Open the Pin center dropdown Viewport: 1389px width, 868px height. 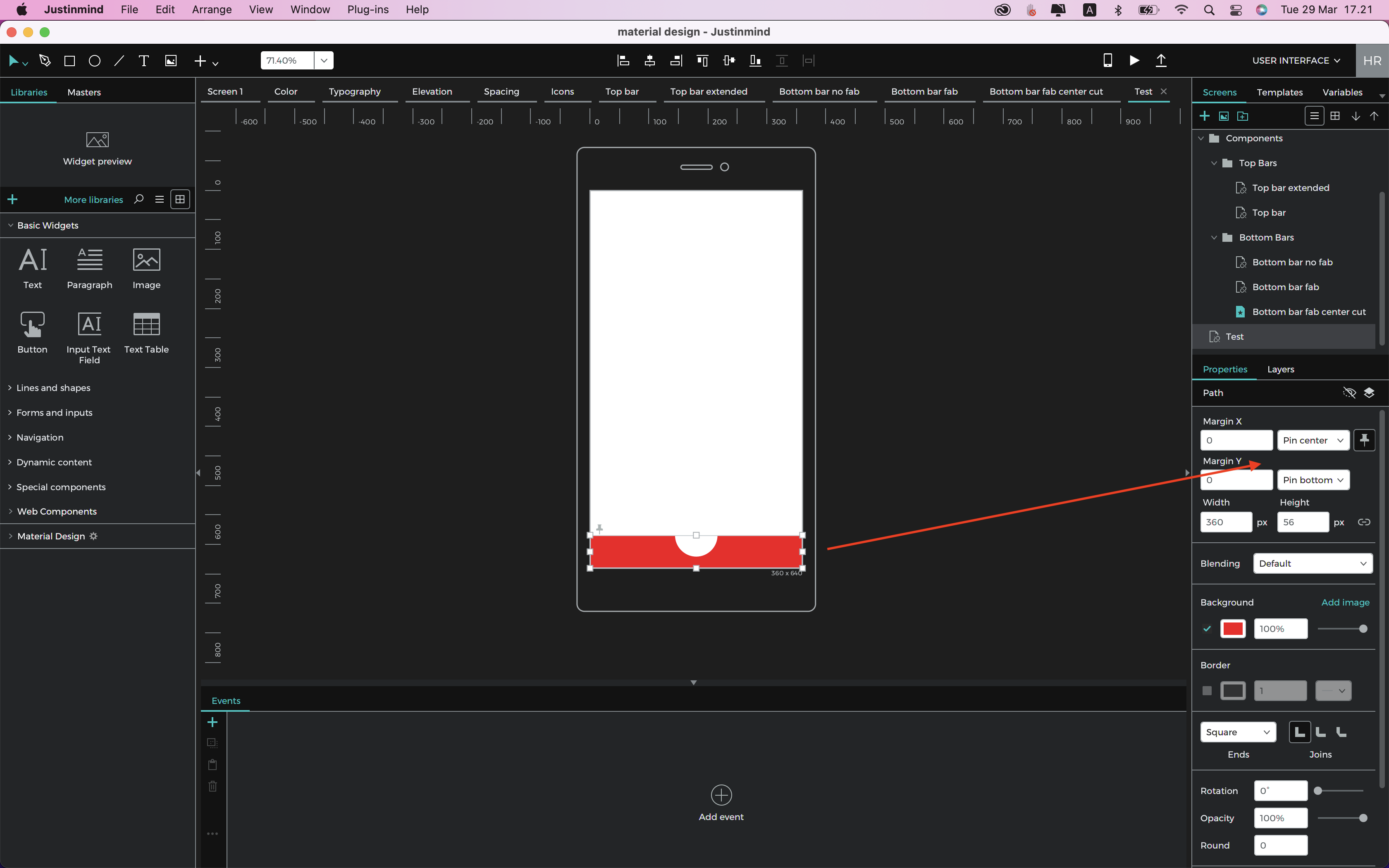coord(1313,440)
